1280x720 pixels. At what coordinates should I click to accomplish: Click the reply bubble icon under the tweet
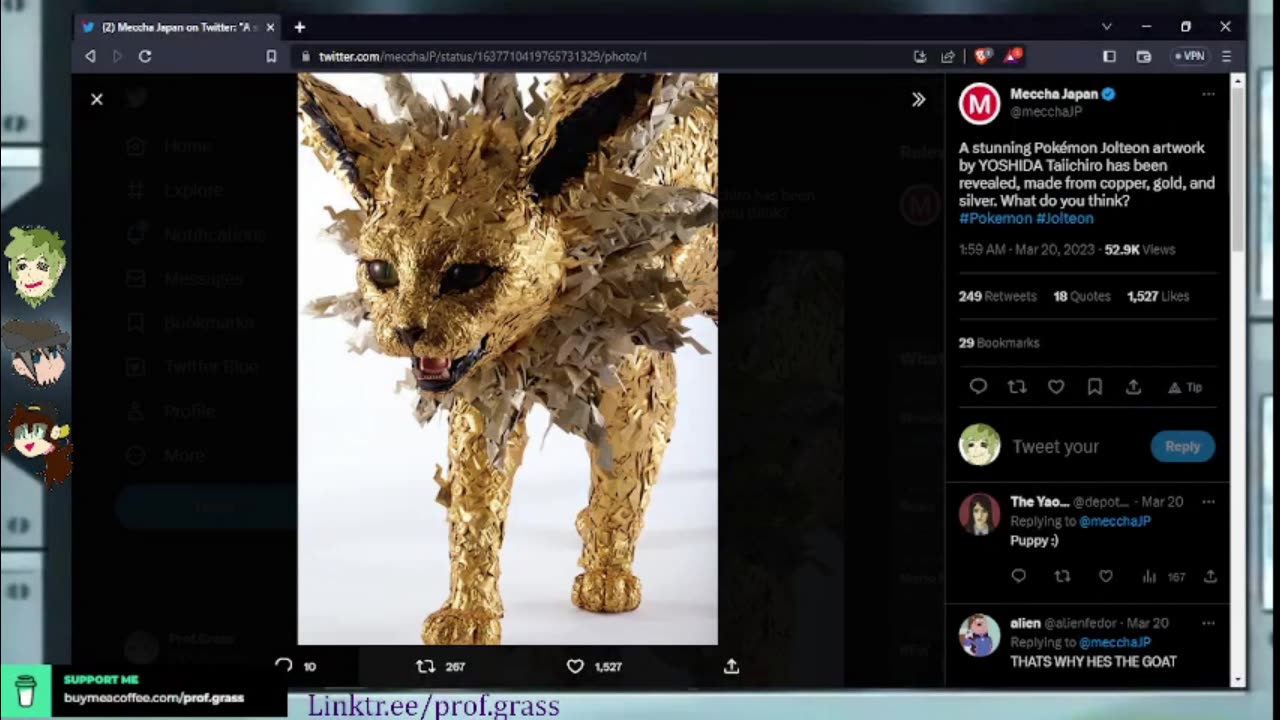(x=978, y=387)
